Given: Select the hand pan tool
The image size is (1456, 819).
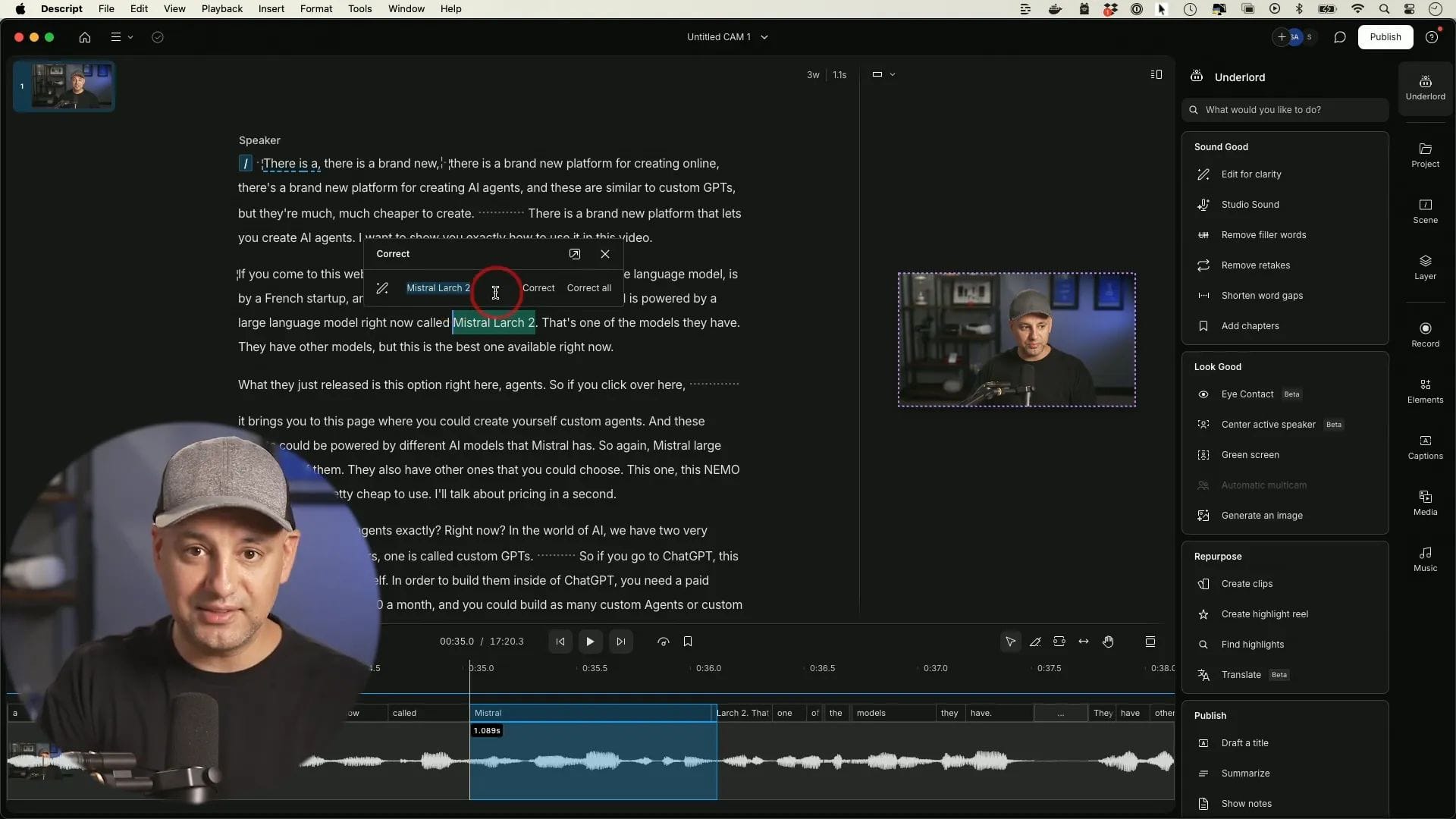Looking at the screenshot, I should point(1109,642).
